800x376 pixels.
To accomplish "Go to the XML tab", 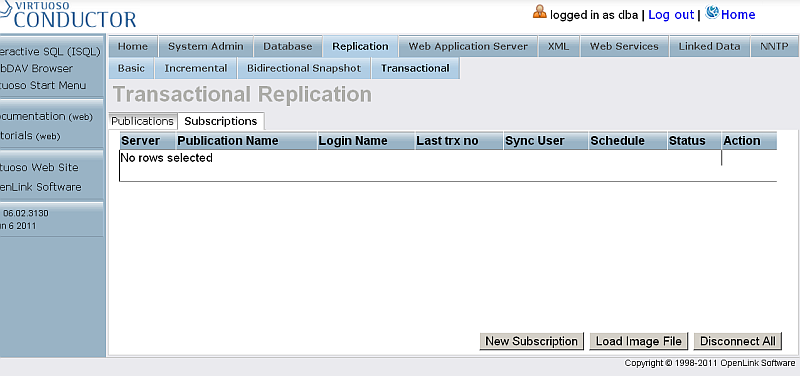I will (559, 46).
